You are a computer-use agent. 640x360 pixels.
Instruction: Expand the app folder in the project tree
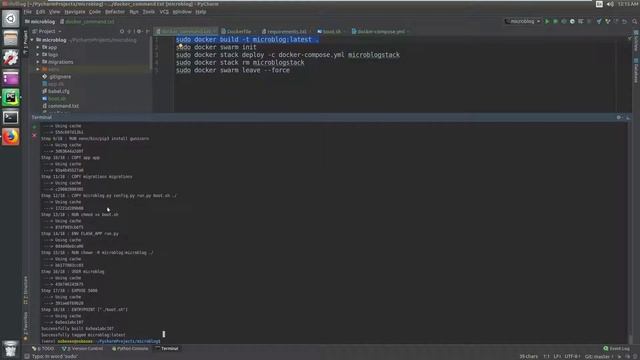pyautogui.click(x=38, y=47)
